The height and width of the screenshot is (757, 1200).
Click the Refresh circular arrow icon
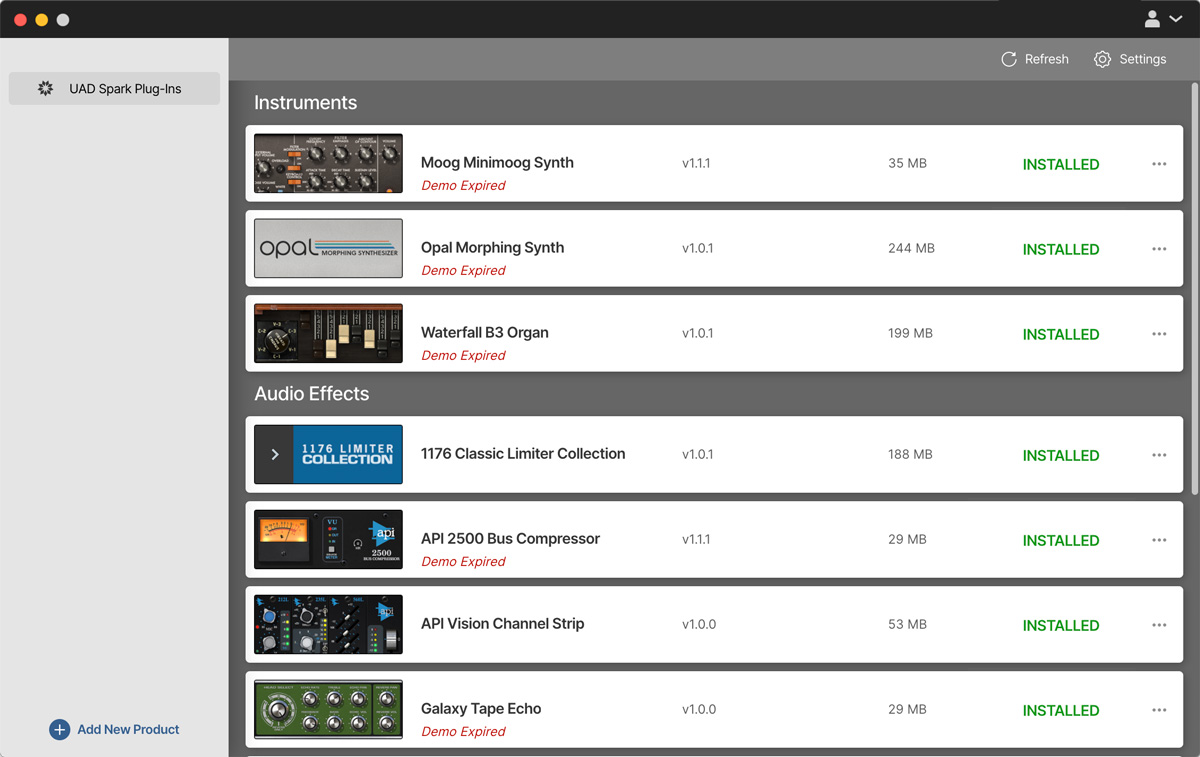(x=1009, y=59)
